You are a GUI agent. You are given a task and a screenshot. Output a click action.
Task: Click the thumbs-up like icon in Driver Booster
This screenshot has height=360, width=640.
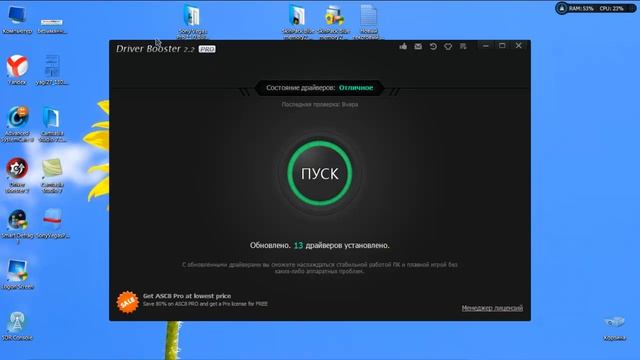[403, 46]
